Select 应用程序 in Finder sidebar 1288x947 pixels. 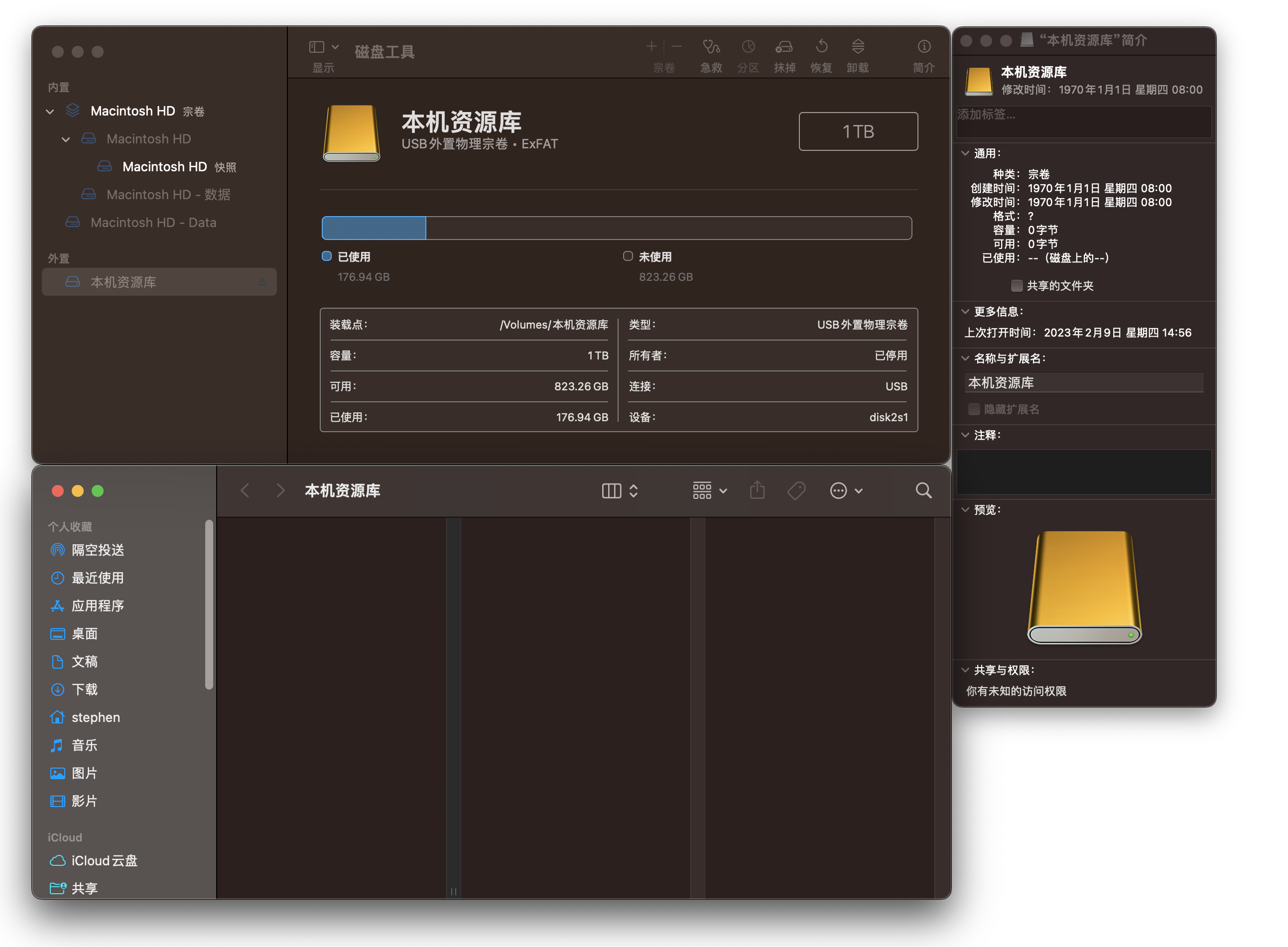[98, 606]
